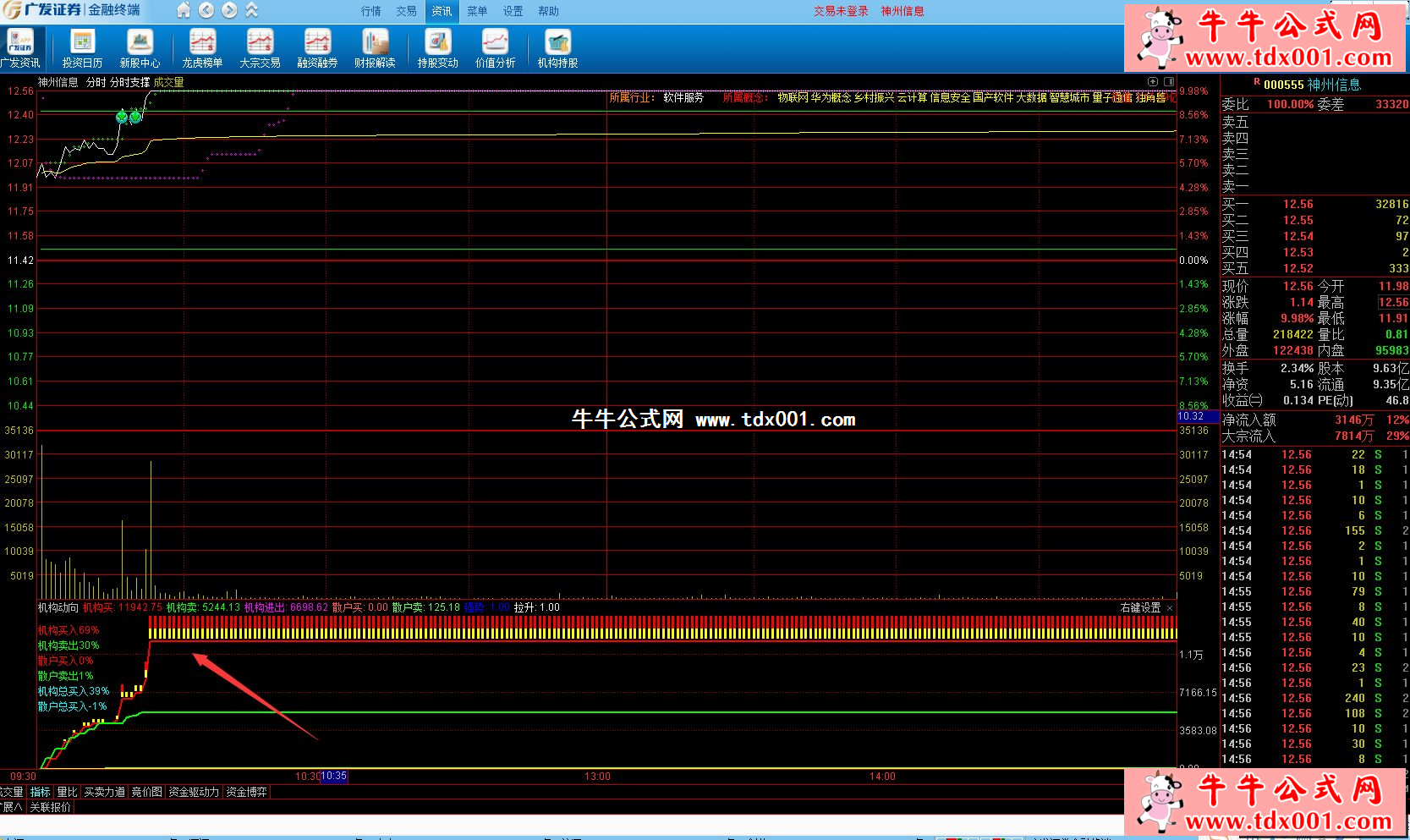
Task: Open 融资融券 icon
Action: coord(317,49)
